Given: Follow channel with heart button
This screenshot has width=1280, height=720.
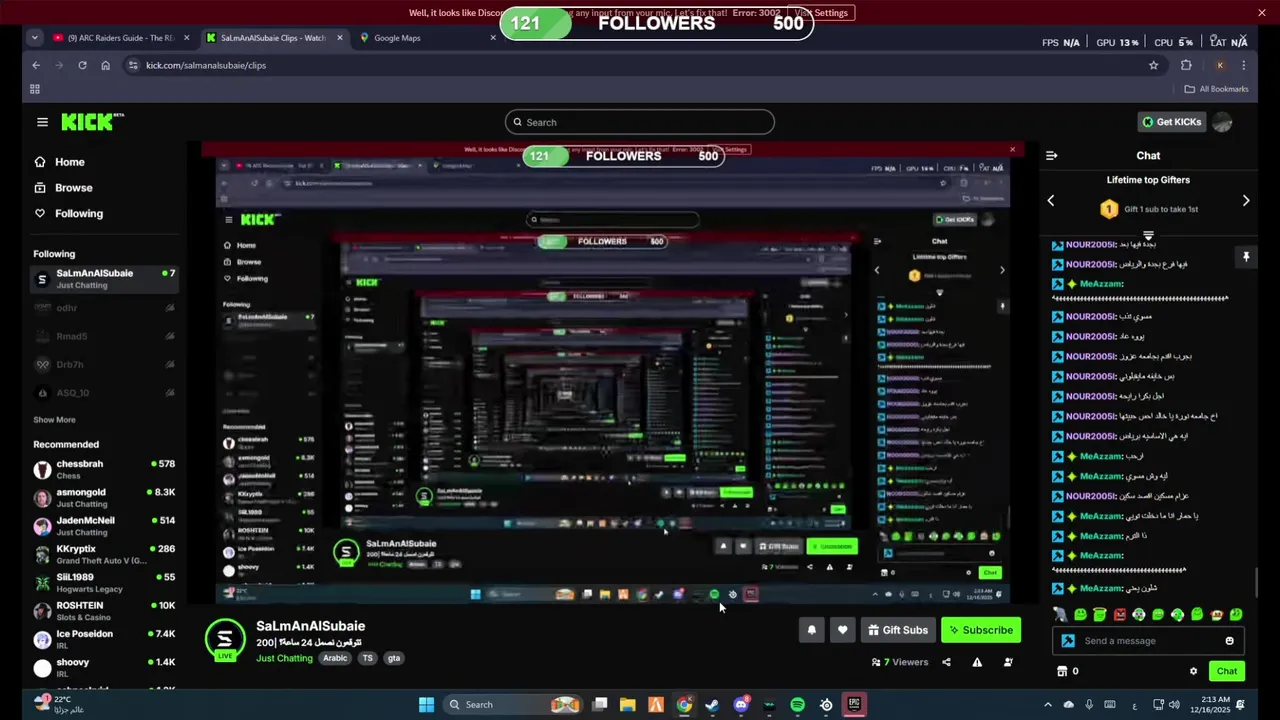Looking at the screenshot, I should tap(842, 630).
